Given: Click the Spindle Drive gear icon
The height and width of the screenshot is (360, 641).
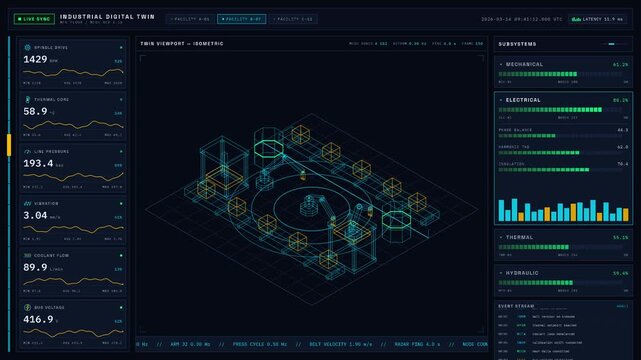Looking at the screenshot, I should 27,47.
